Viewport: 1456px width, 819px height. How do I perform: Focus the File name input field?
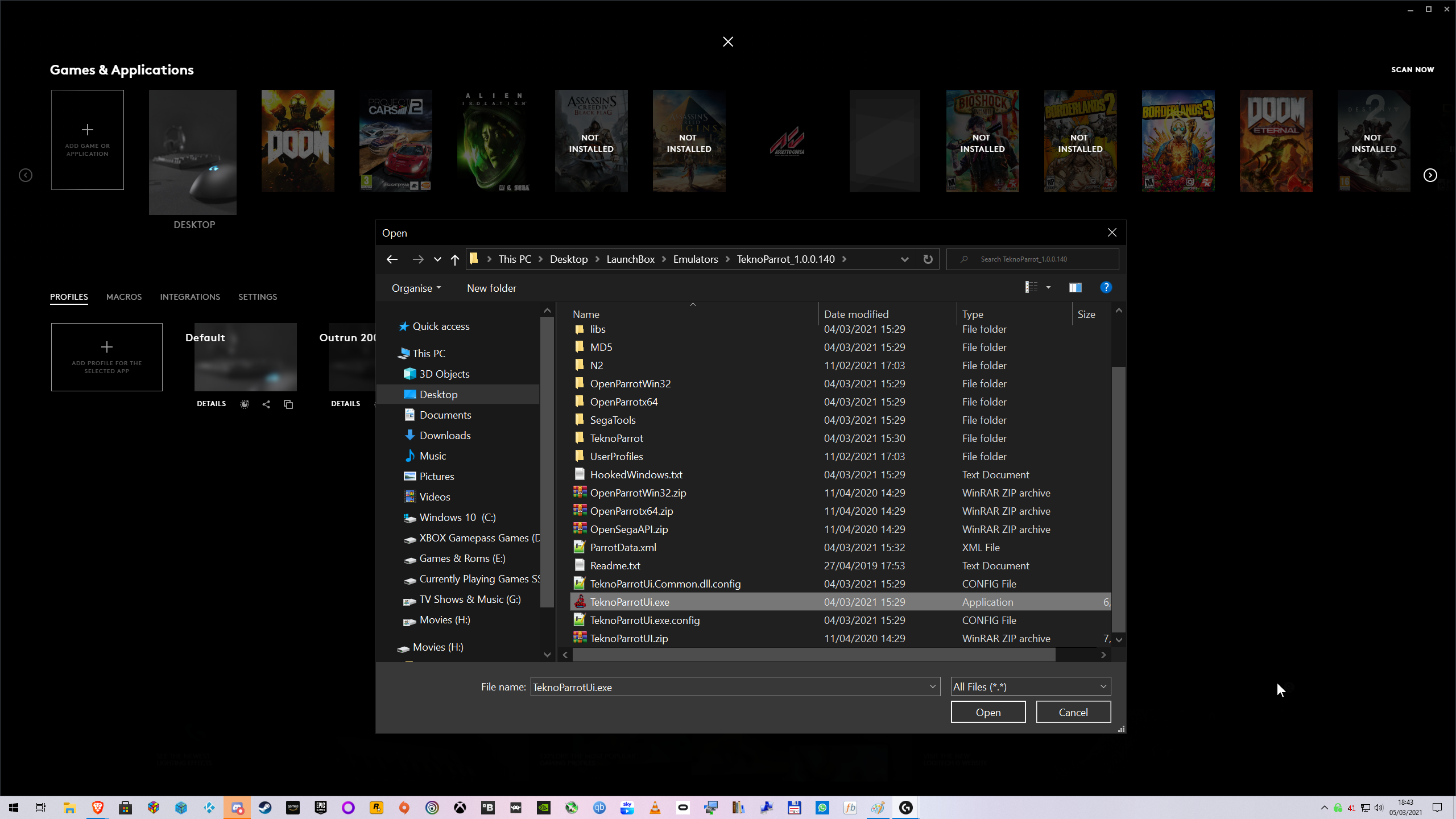(730, 687)
